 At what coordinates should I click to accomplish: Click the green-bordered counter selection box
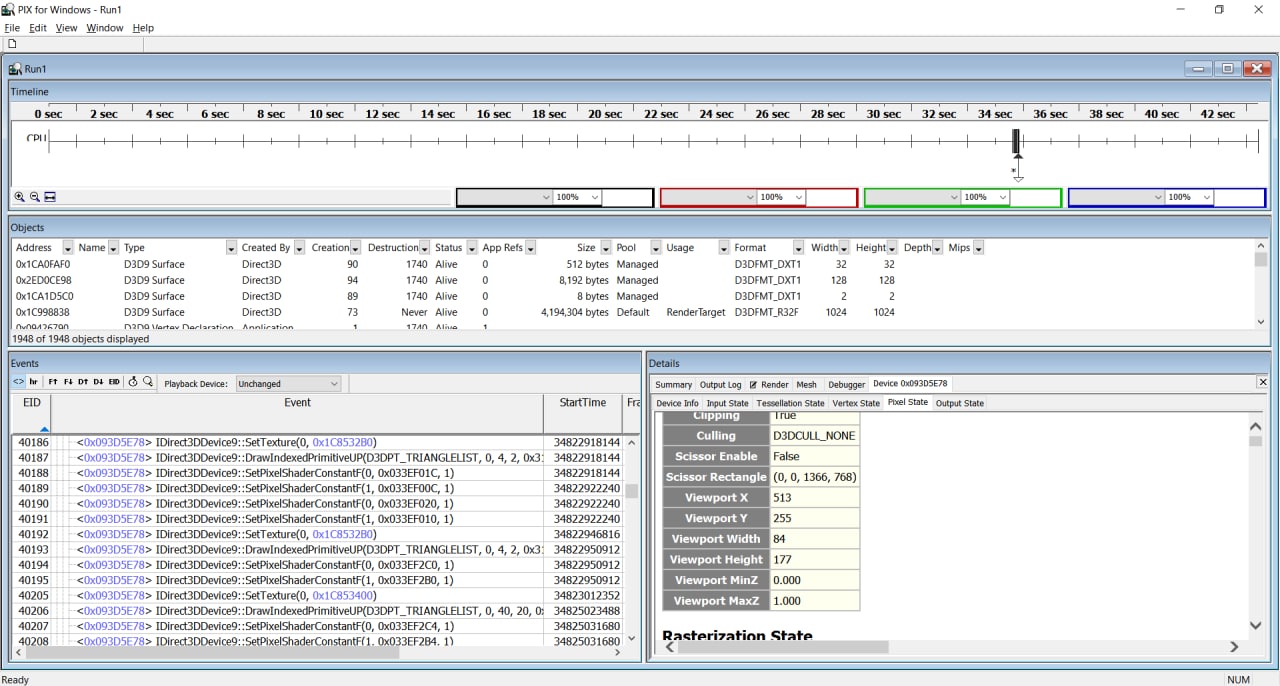click(910, 197)
